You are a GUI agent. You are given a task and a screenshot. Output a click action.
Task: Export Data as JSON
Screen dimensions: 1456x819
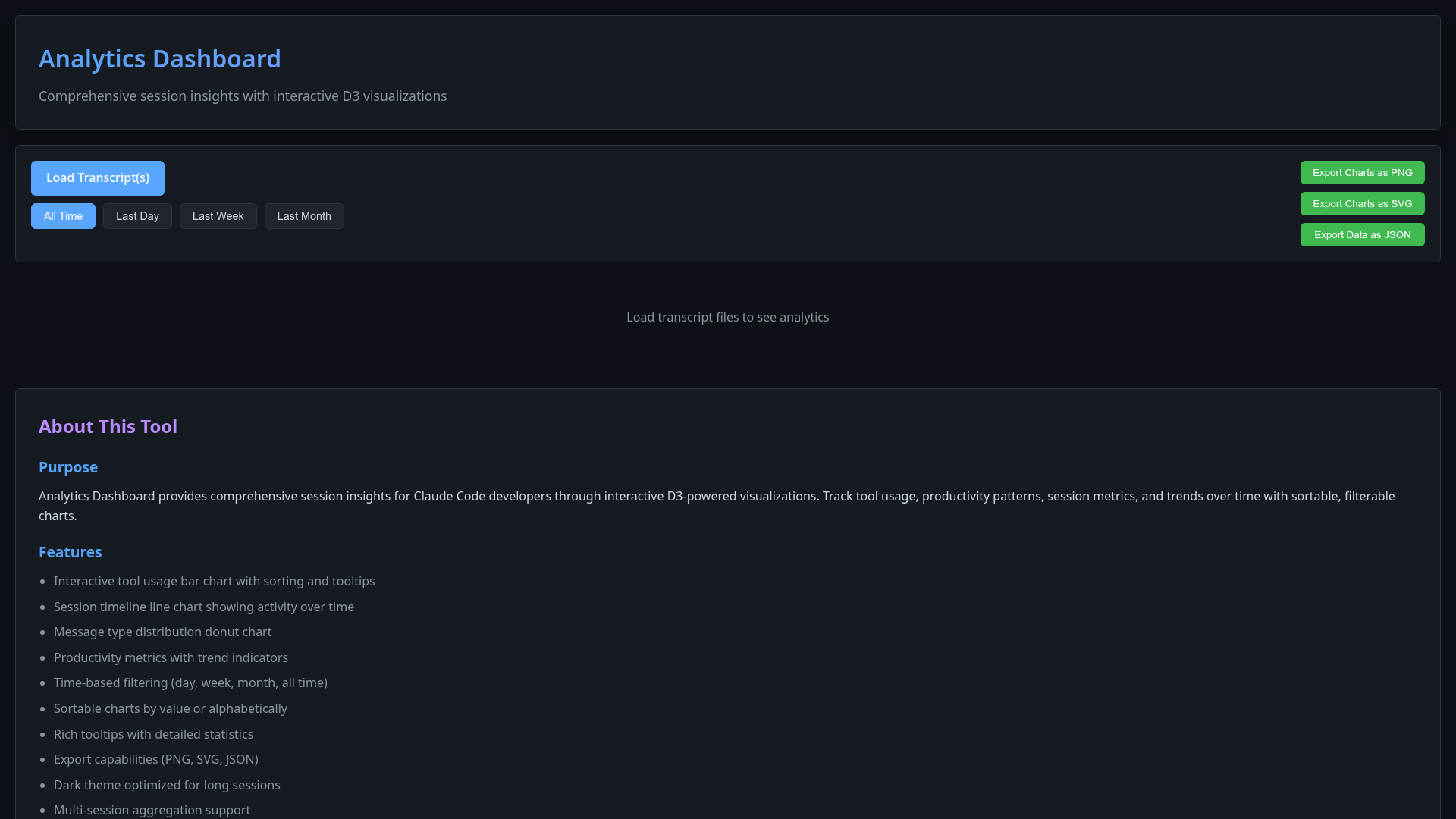pyautogui.click(x=1362, y=235)
